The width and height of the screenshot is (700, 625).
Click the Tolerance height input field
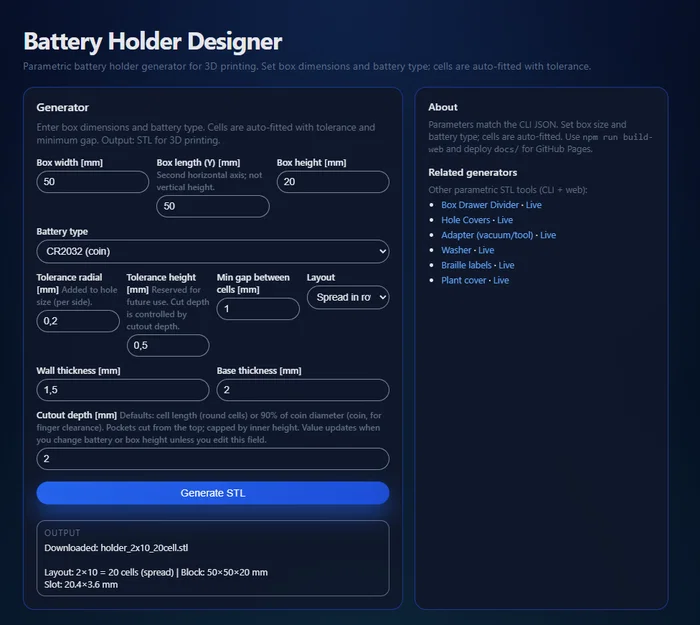168,346
